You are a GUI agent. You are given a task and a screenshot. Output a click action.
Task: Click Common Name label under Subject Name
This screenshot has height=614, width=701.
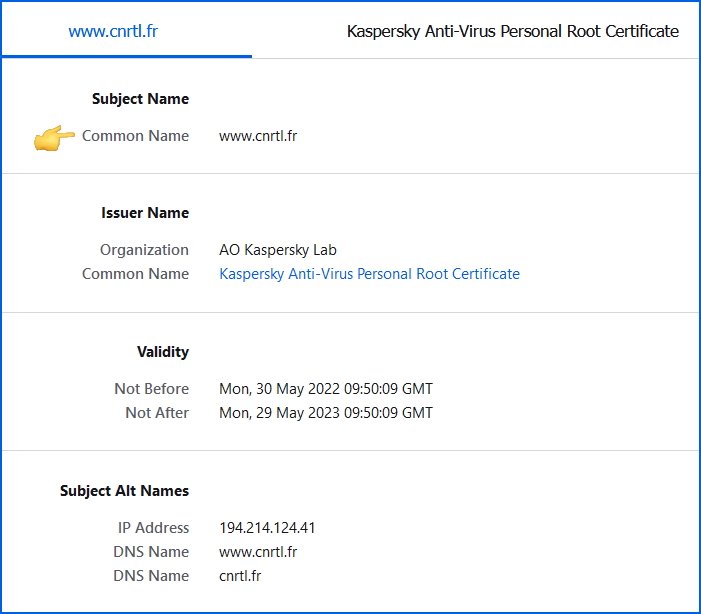[135, 136]
